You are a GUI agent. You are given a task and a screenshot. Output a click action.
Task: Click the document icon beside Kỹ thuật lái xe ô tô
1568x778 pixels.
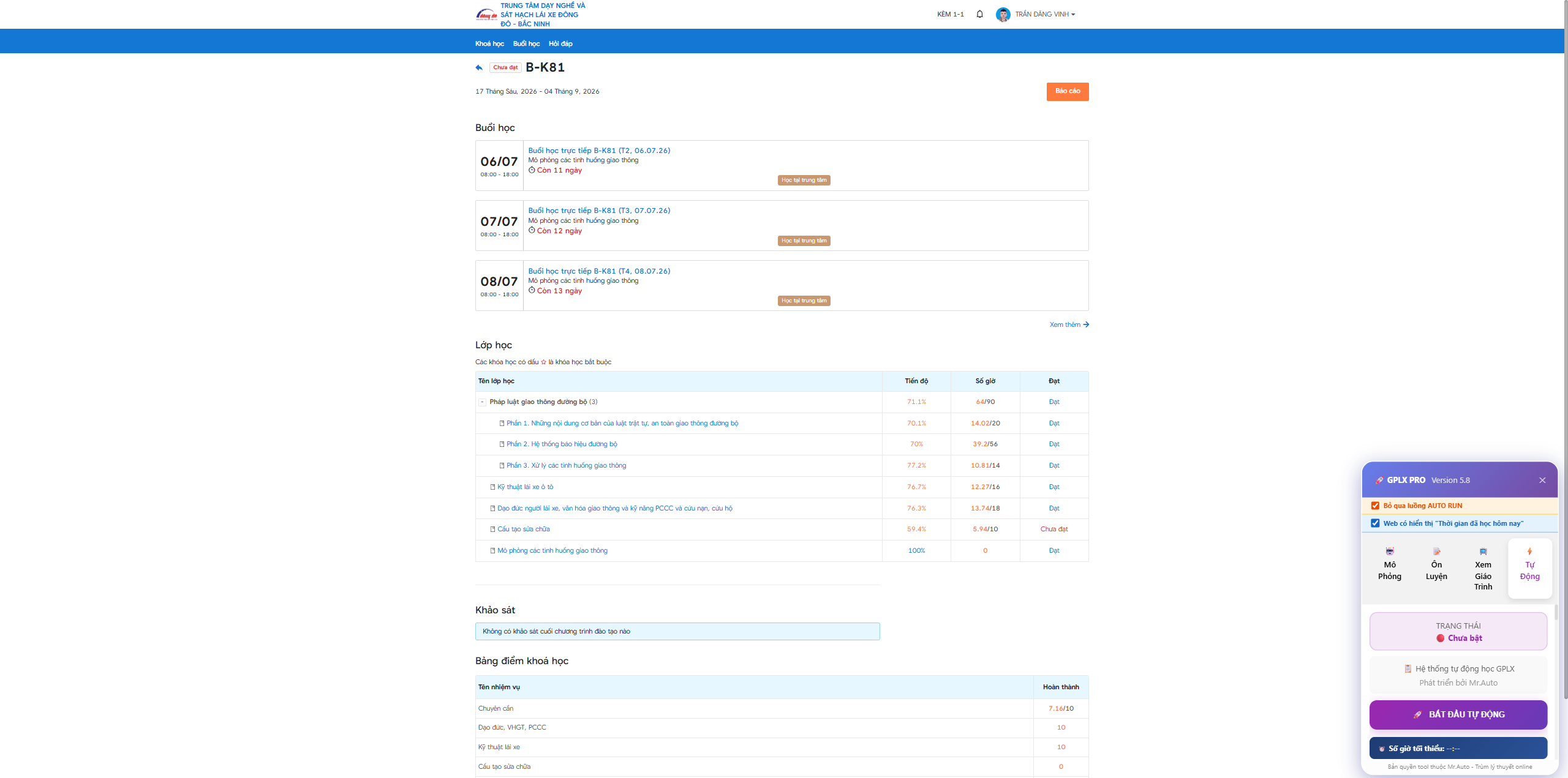coord(492,487)
